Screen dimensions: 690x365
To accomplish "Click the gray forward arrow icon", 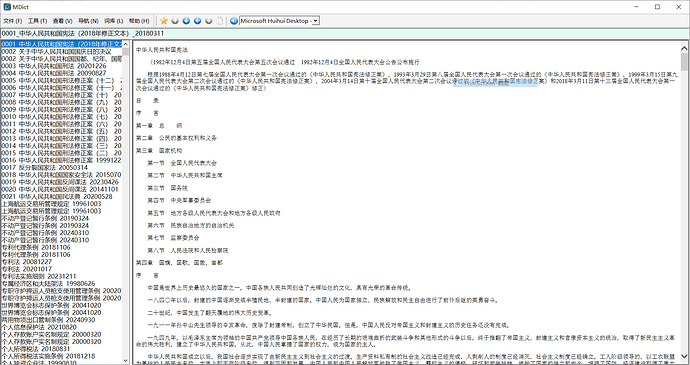I will (x=209, y=21).
